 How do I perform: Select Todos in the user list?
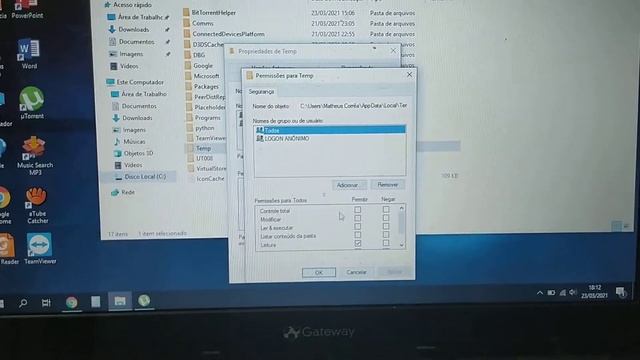coord(330,130)
